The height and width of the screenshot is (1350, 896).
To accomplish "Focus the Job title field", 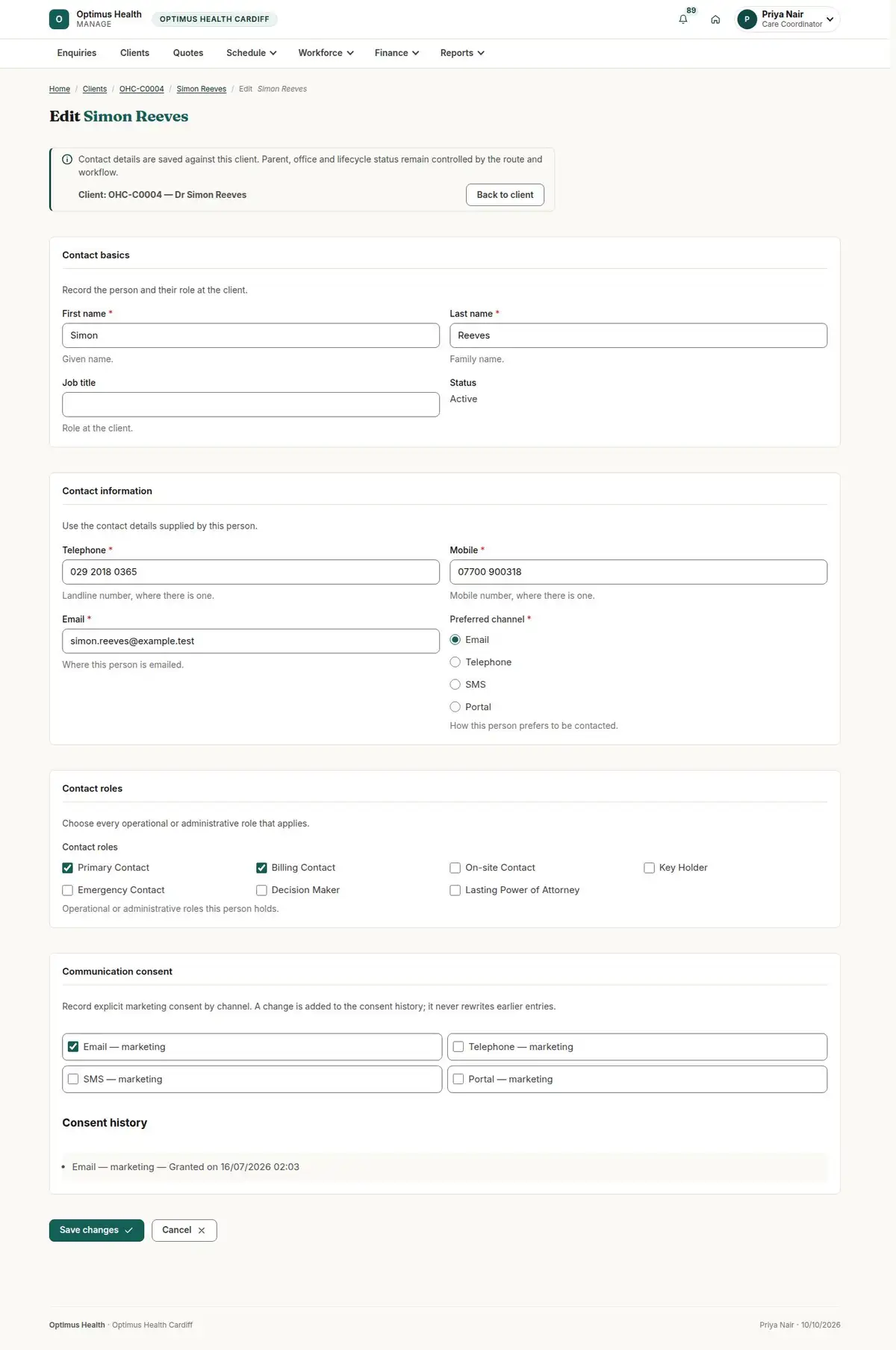I will [x=251, y=405].
